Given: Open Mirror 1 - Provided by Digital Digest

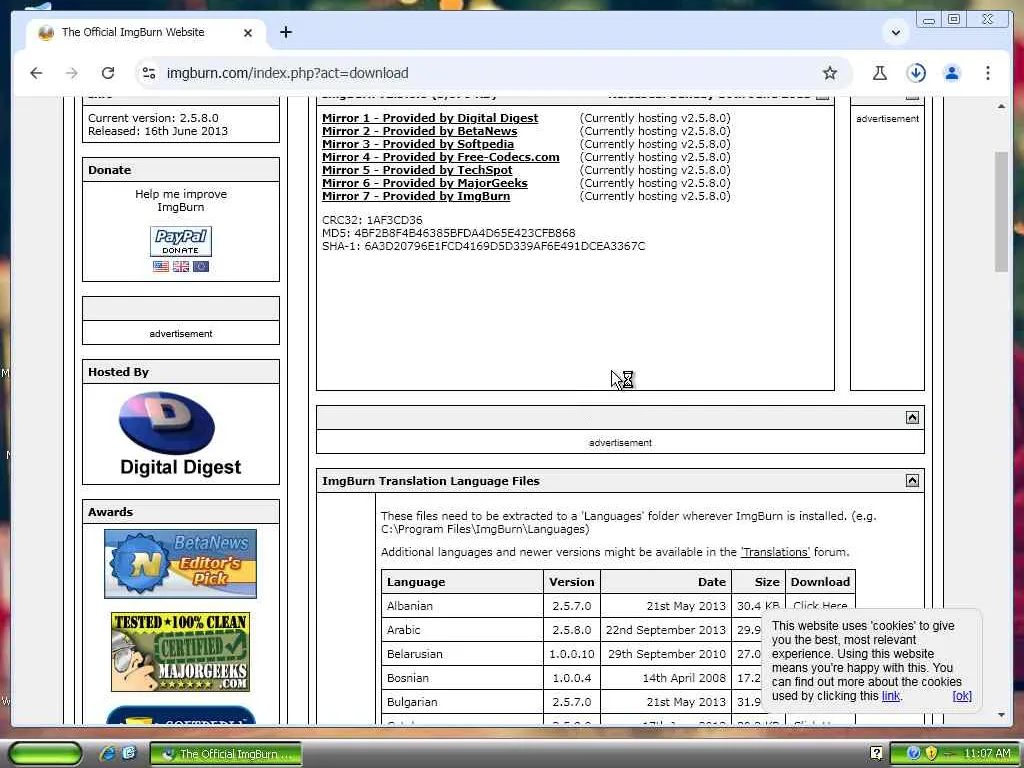Looking at the screenshot, I should pos(430,118).
